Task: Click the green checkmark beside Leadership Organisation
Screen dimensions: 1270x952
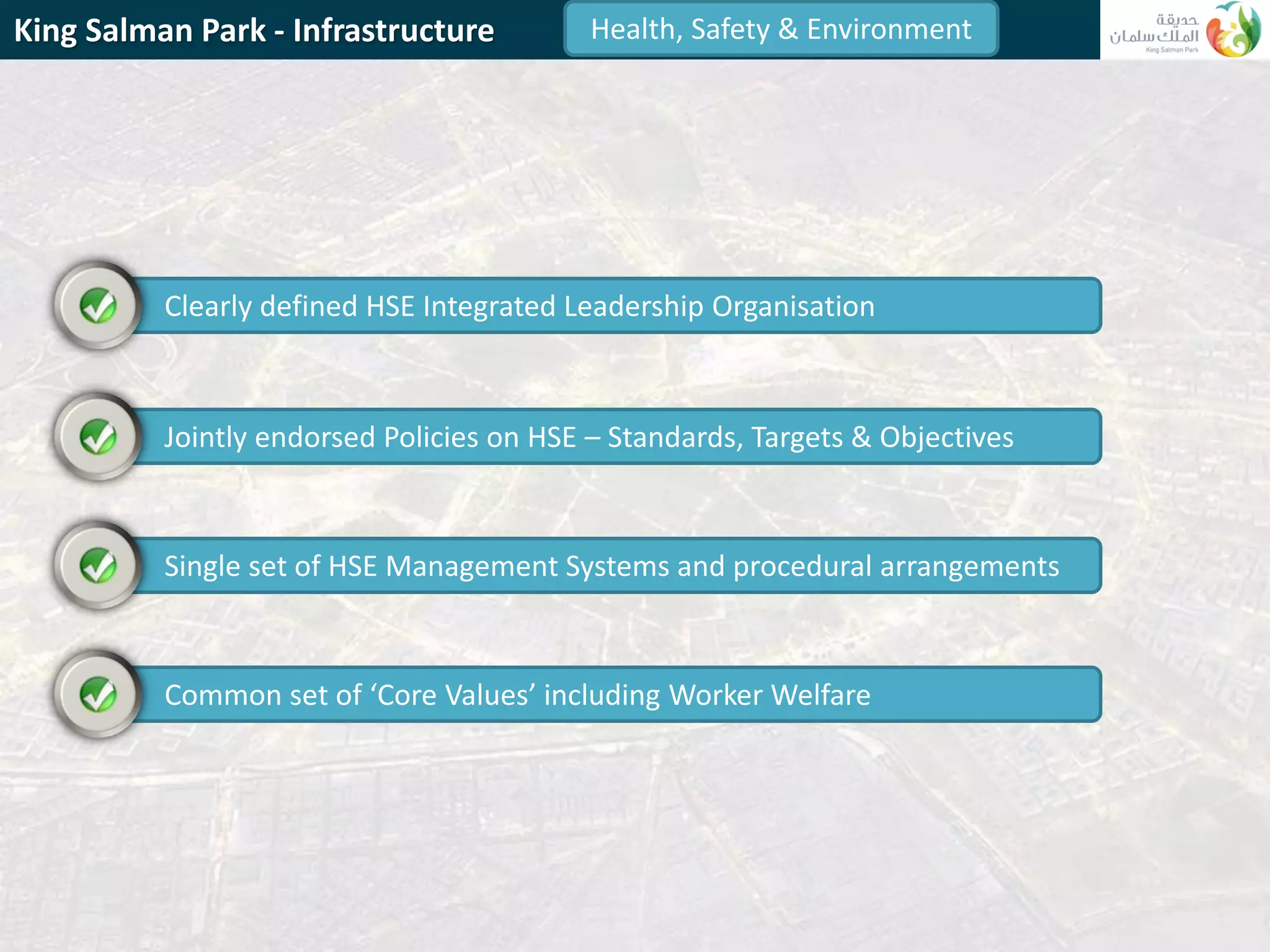Action: pyautogui.click(x=98, y=306)
